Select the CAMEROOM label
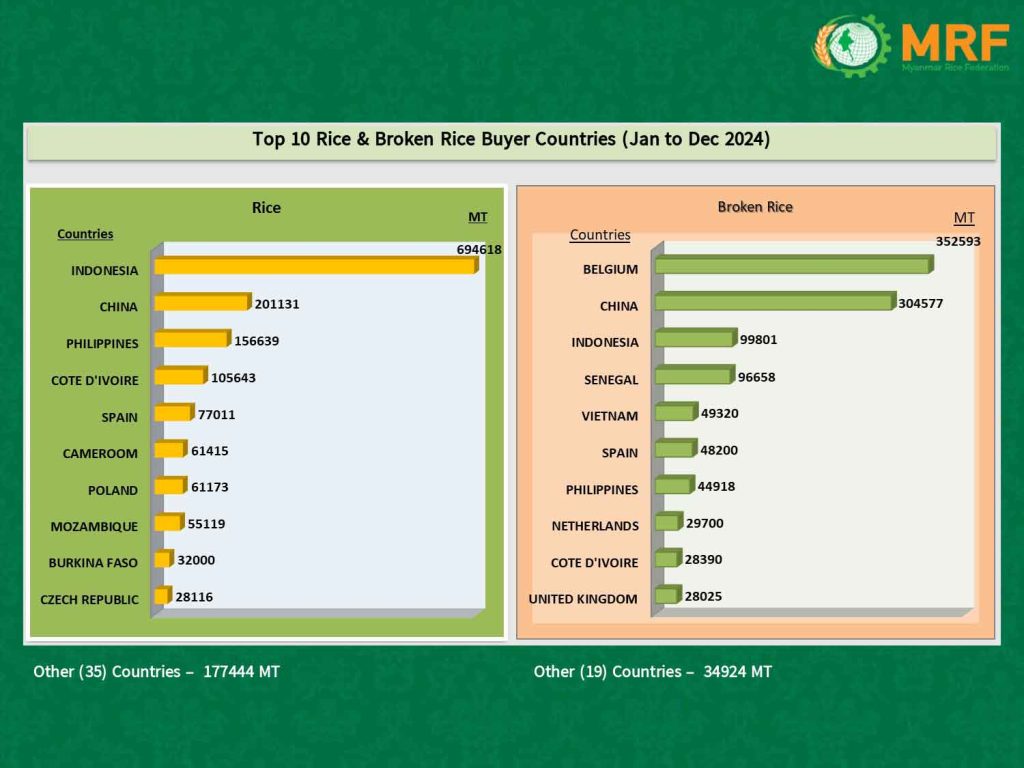Viewport: 1024px width, 768px height. pyautogui.click(x=100, y=453)
